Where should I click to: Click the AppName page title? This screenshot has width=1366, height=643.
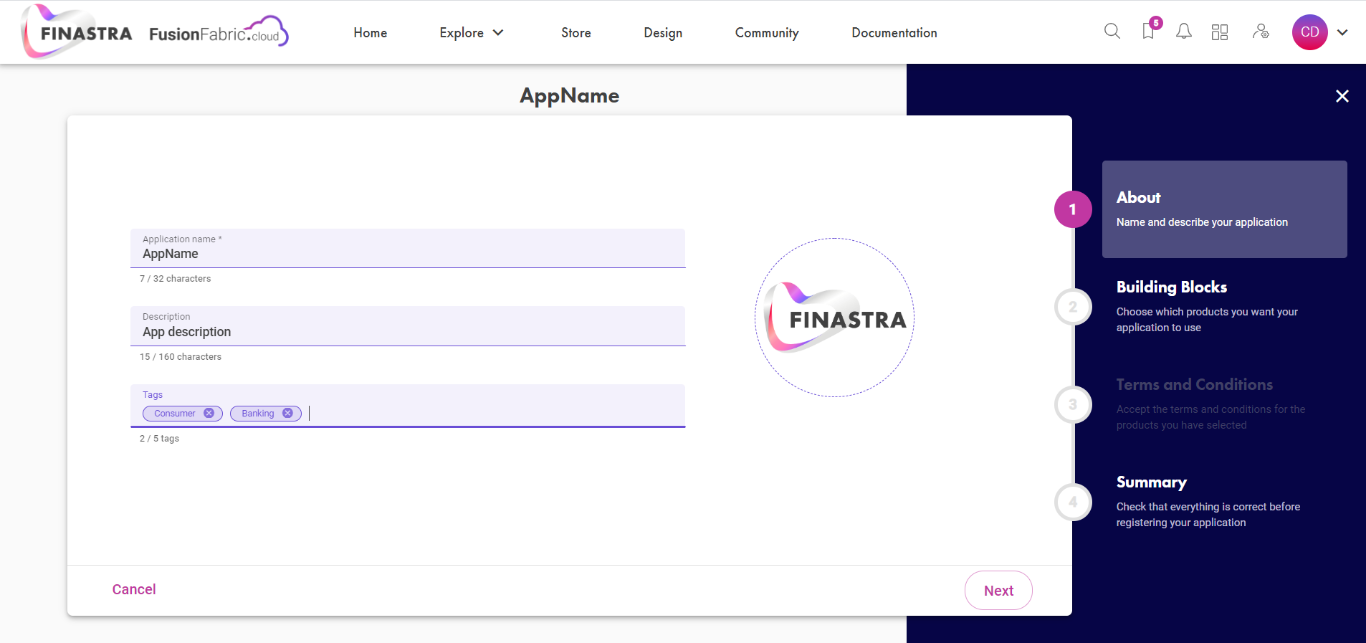pyautogui.click(x=569, y=96)
